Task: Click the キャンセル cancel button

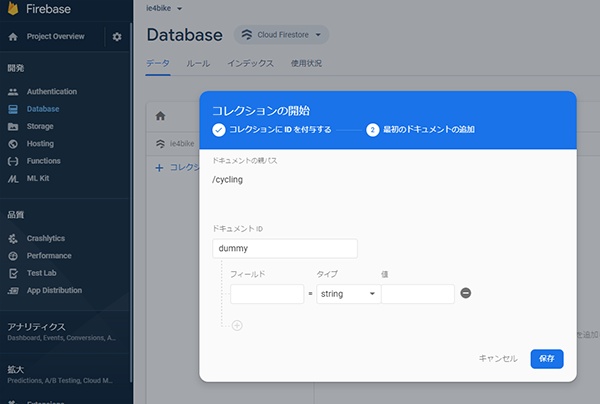Action: [498, 359]
